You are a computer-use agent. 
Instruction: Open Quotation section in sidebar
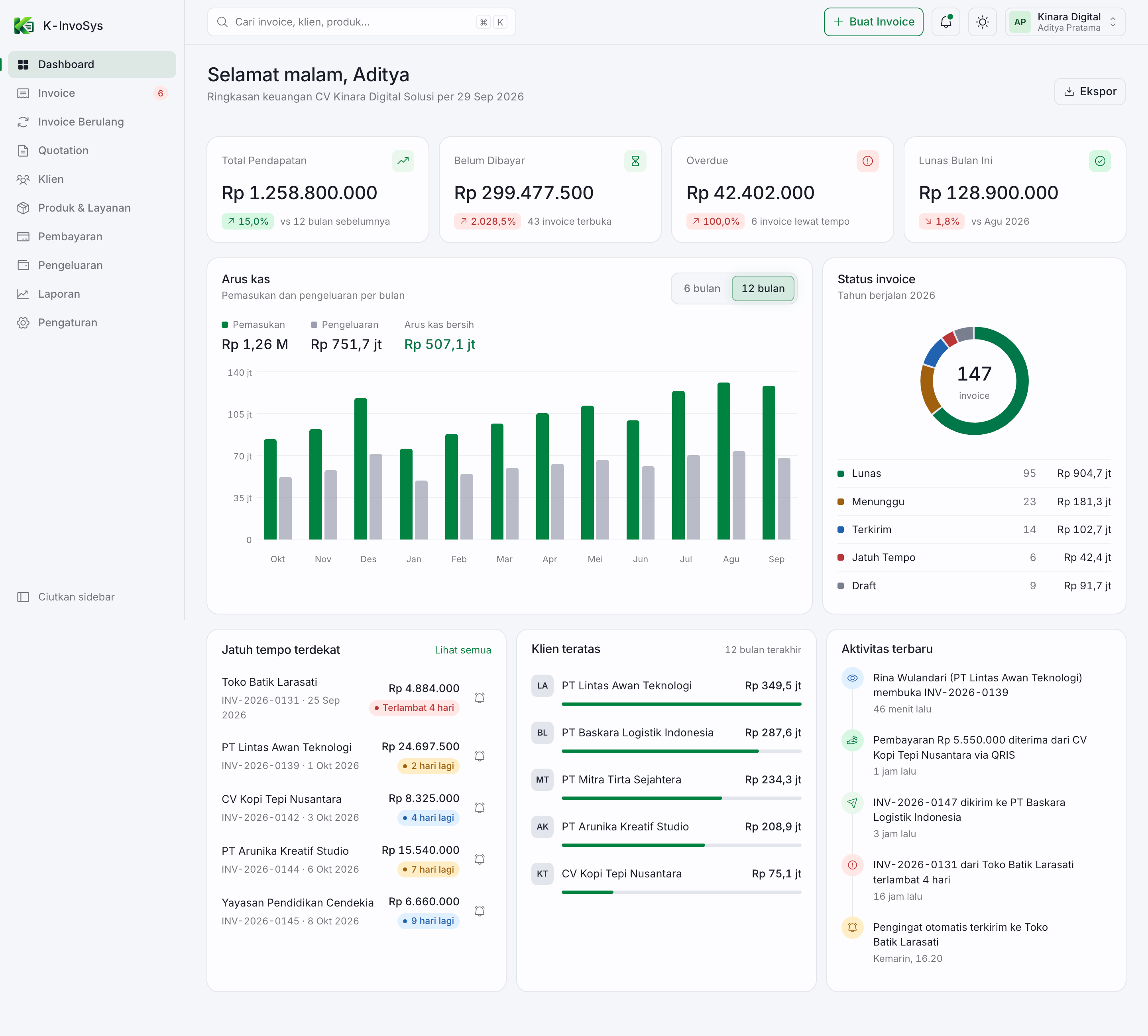point(92,151)
